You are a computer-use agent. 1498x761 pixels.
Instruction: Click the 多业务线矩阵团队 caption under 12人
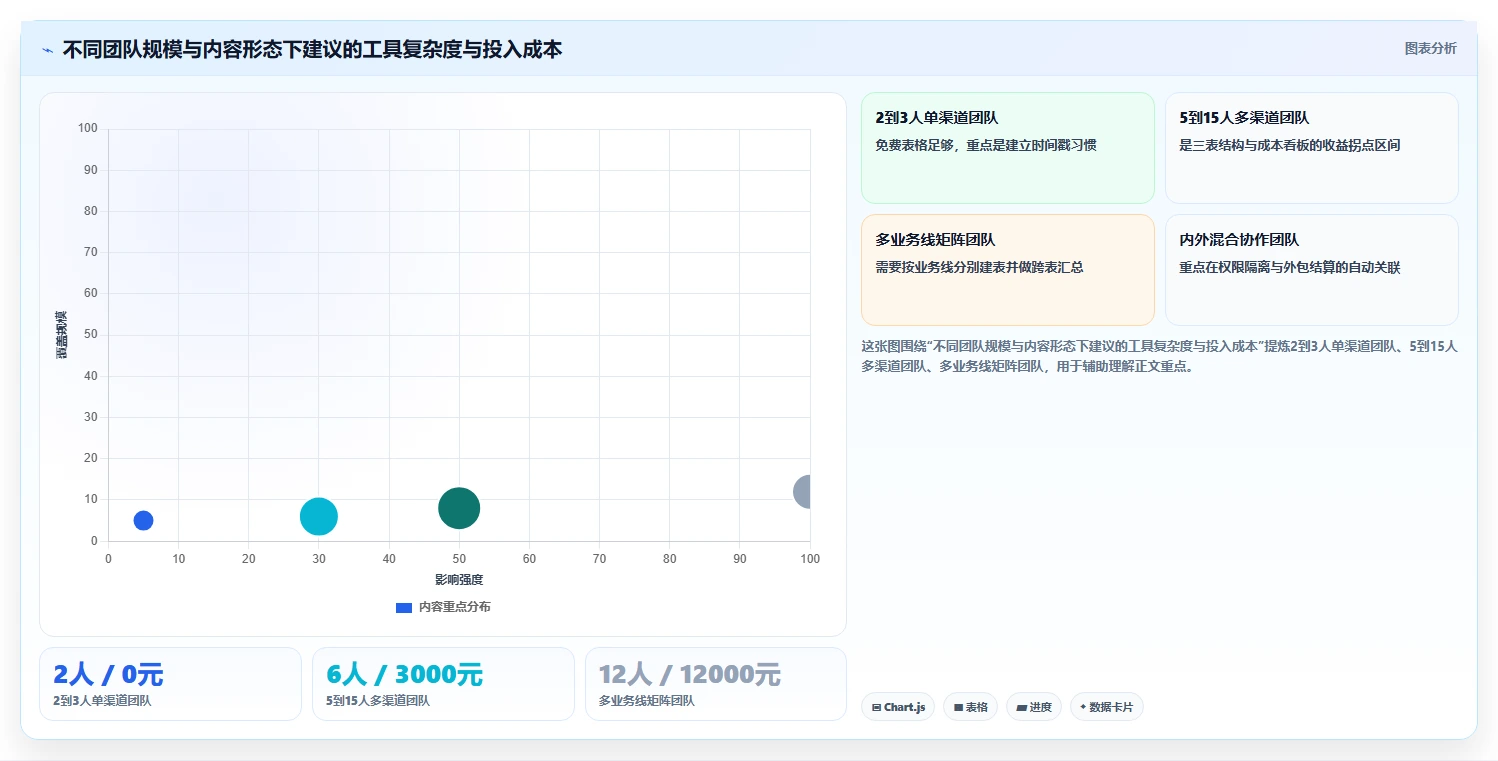[647, 701]
